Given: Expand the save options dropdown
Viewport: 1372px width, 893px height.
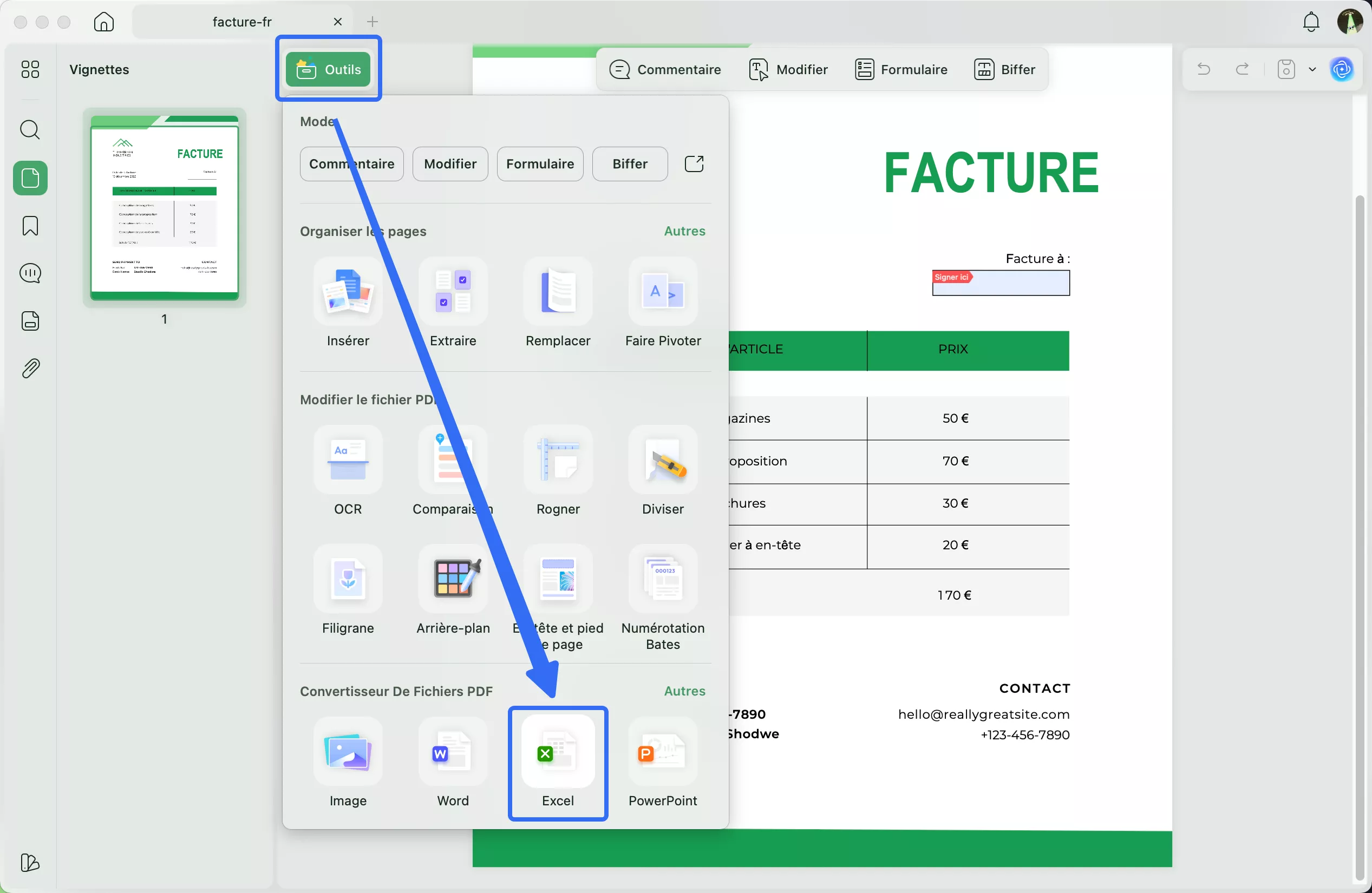Looking at the screenshot, I should point(1312,69).
